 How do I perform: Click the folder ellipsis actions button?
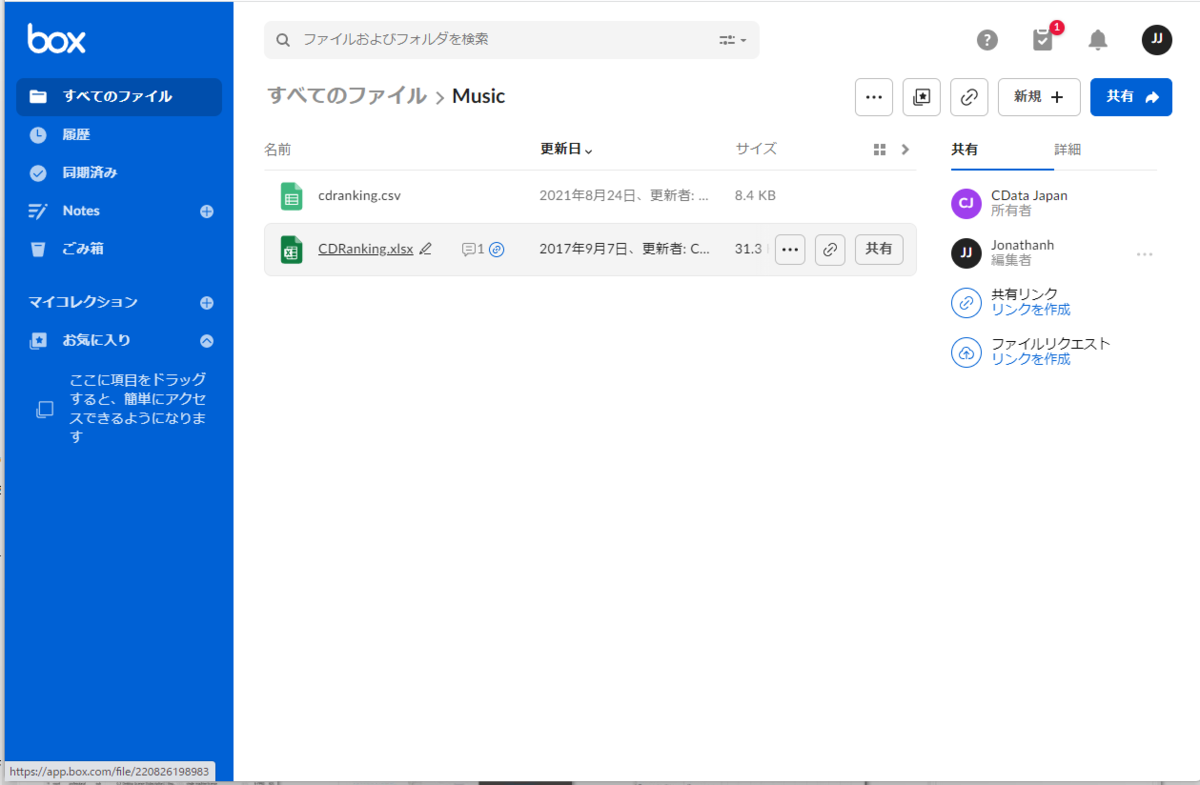click(873, 97)
